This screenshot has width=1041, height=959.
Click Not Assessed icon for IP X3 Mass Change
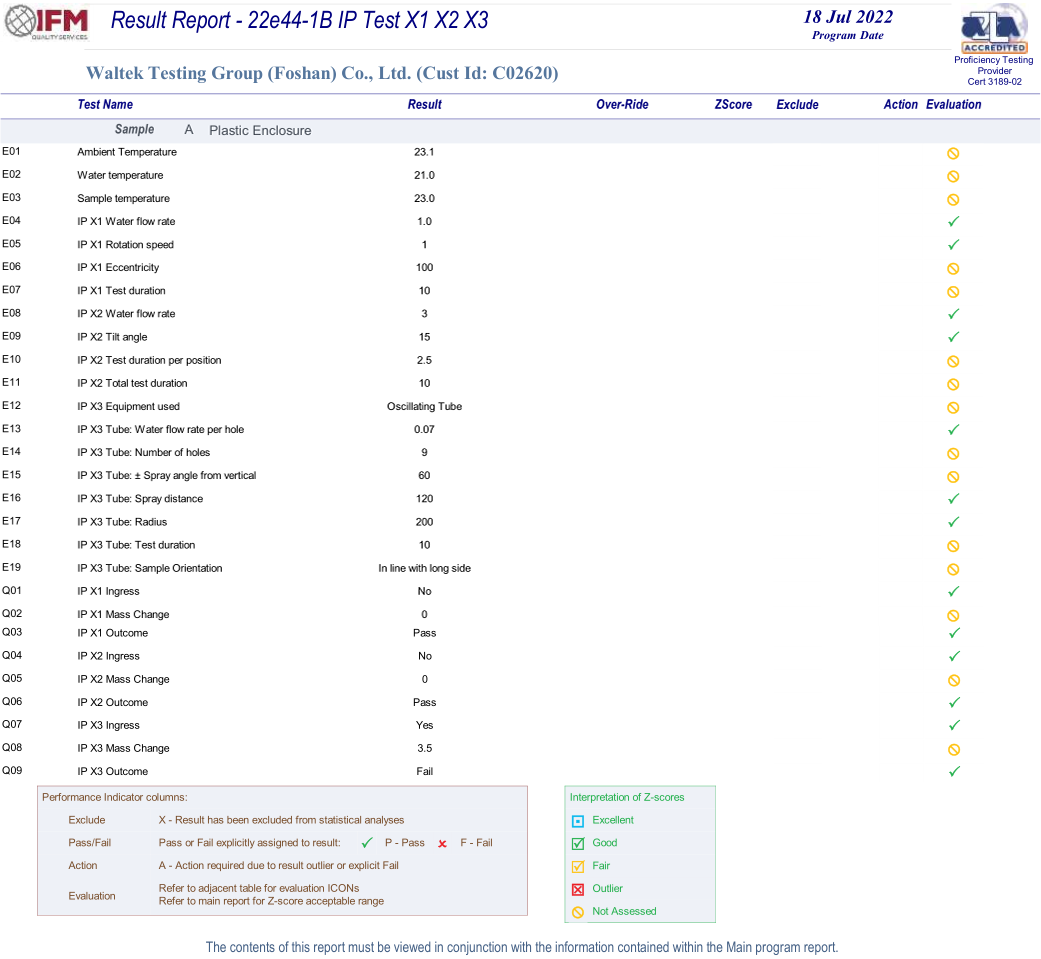tap(953, 749)
